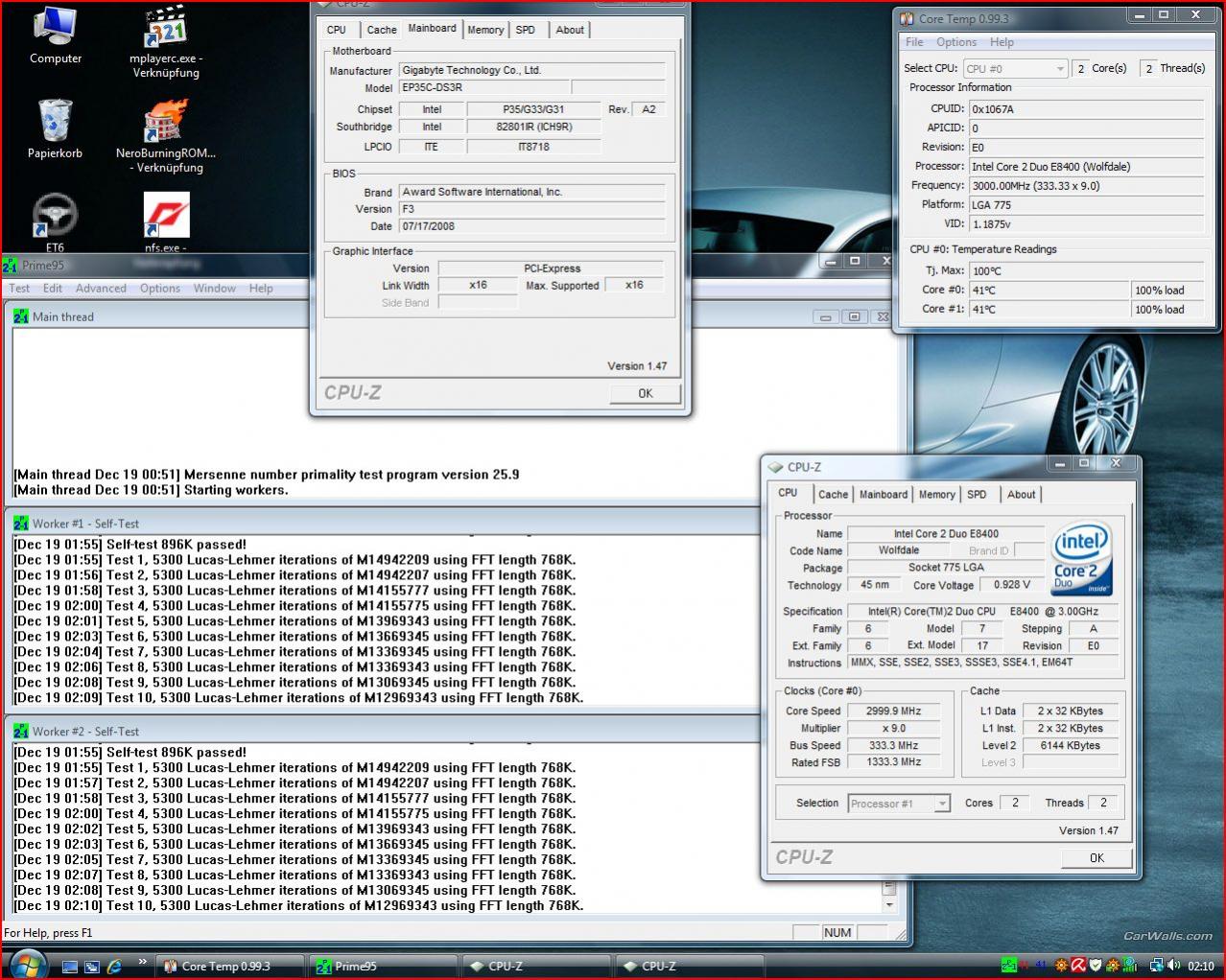The image size is (1226, 980).
Task: Click the blue Core Temp temperature tray icon
Action: 1042,966
